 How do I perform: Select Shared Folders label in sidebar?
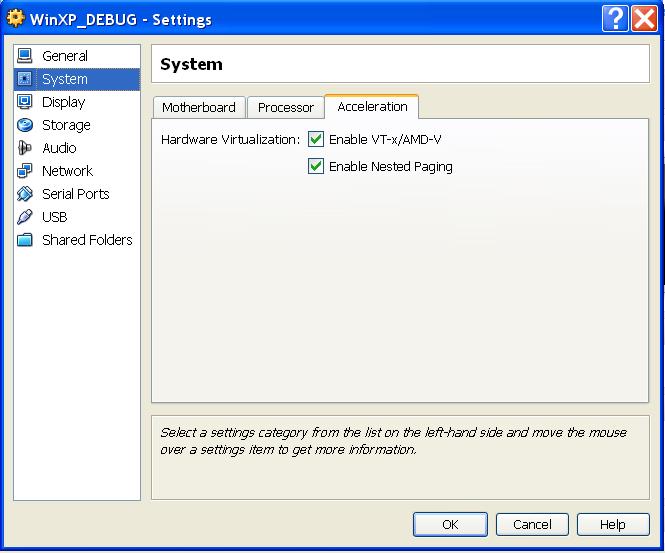click(x=87, y=240)
